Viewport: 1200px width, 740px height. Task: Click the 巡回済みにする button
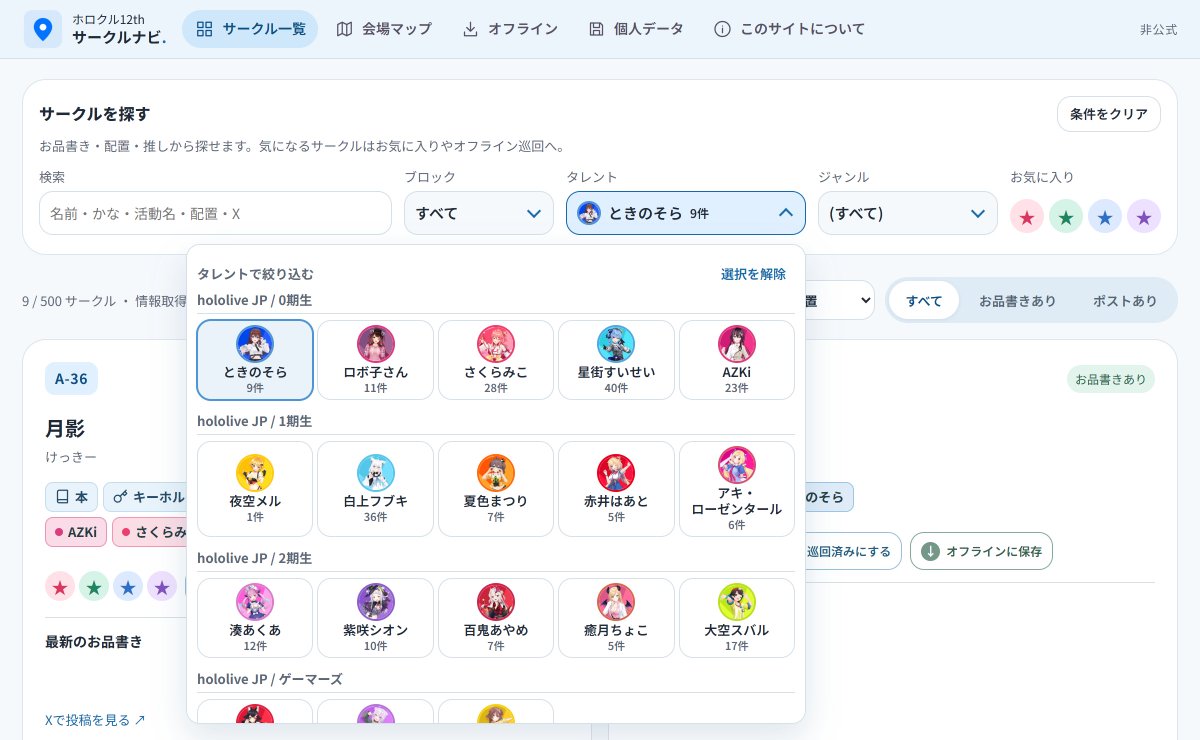pos(853,551)
